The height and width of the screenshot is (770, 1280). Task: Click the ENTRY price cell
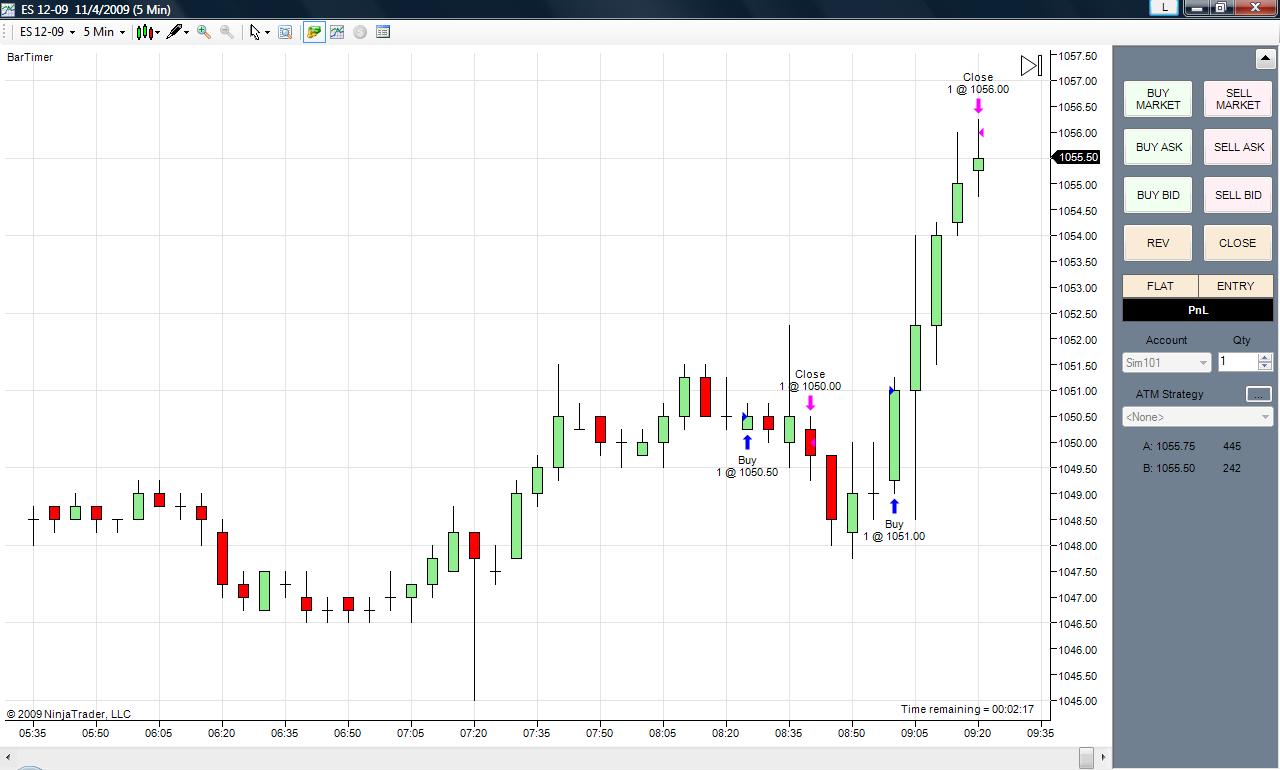pos(1236,286)
